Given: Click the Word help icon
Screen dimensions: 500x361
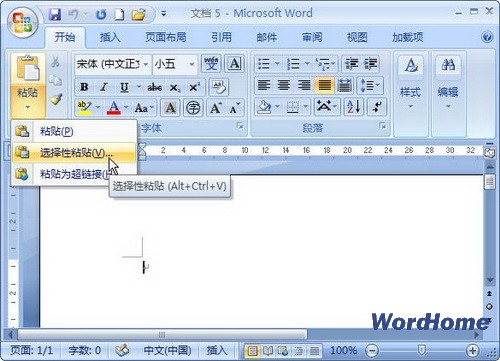Looking at the screenshot, I should (487, 37).
